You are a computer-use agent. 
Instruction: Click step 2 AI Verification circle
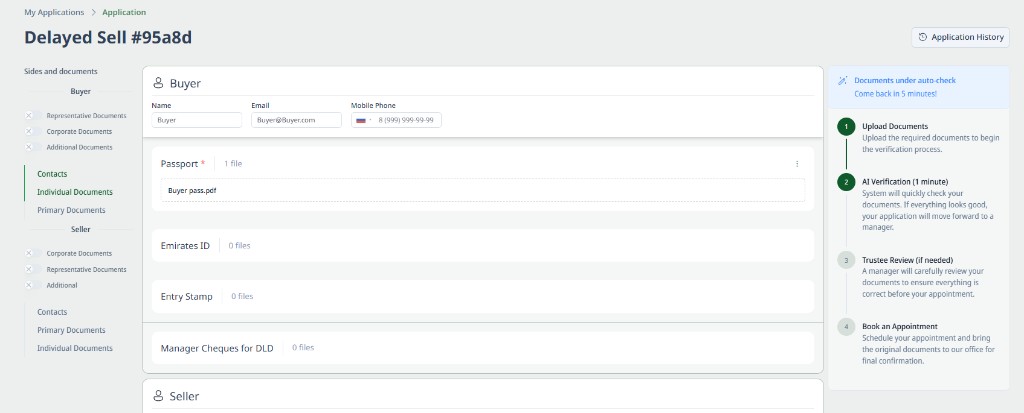pyautogui.click(x=846, y=182)
